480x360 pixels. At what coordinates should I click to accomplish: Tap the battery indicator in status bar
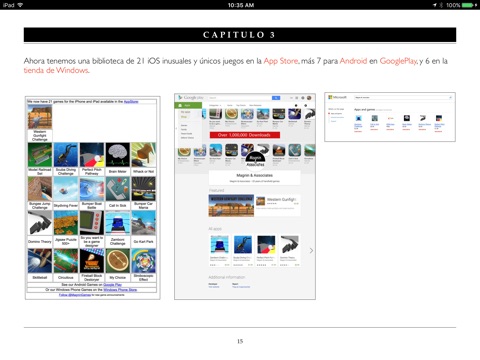coord(468,5)
